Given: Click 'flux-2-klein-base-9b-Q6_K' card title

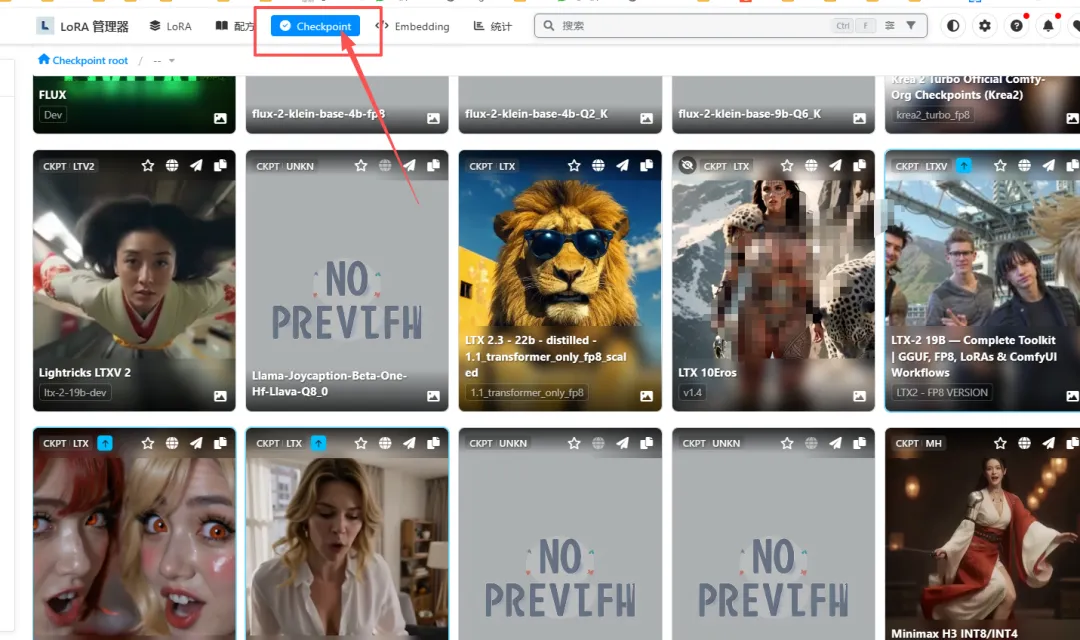Looking at the screenshot, I should pyautogui.click(x=749, y=114).
